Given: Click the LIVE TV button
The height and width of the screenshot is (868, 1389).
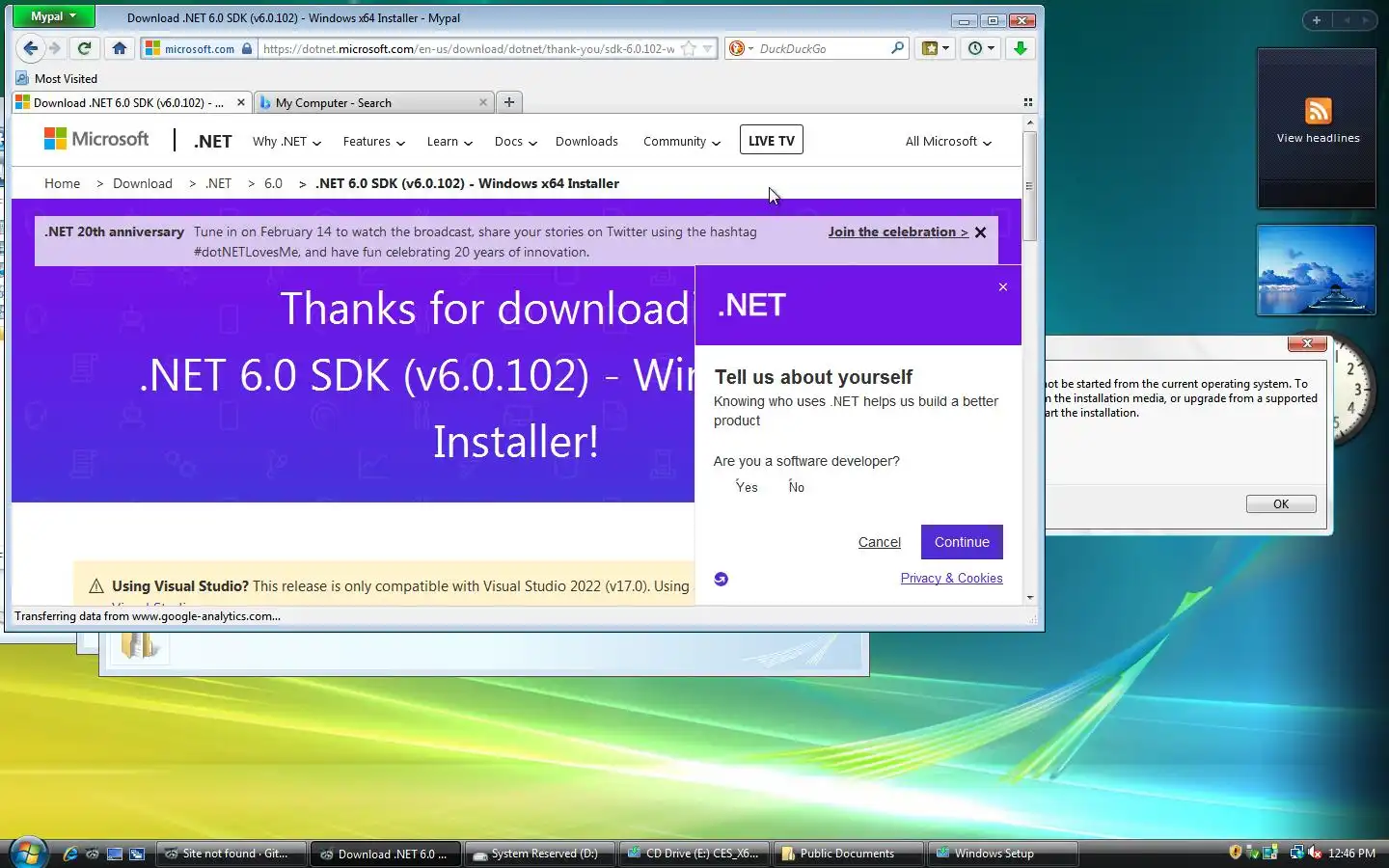Looking at the screenshot, I should click(772, 141).
